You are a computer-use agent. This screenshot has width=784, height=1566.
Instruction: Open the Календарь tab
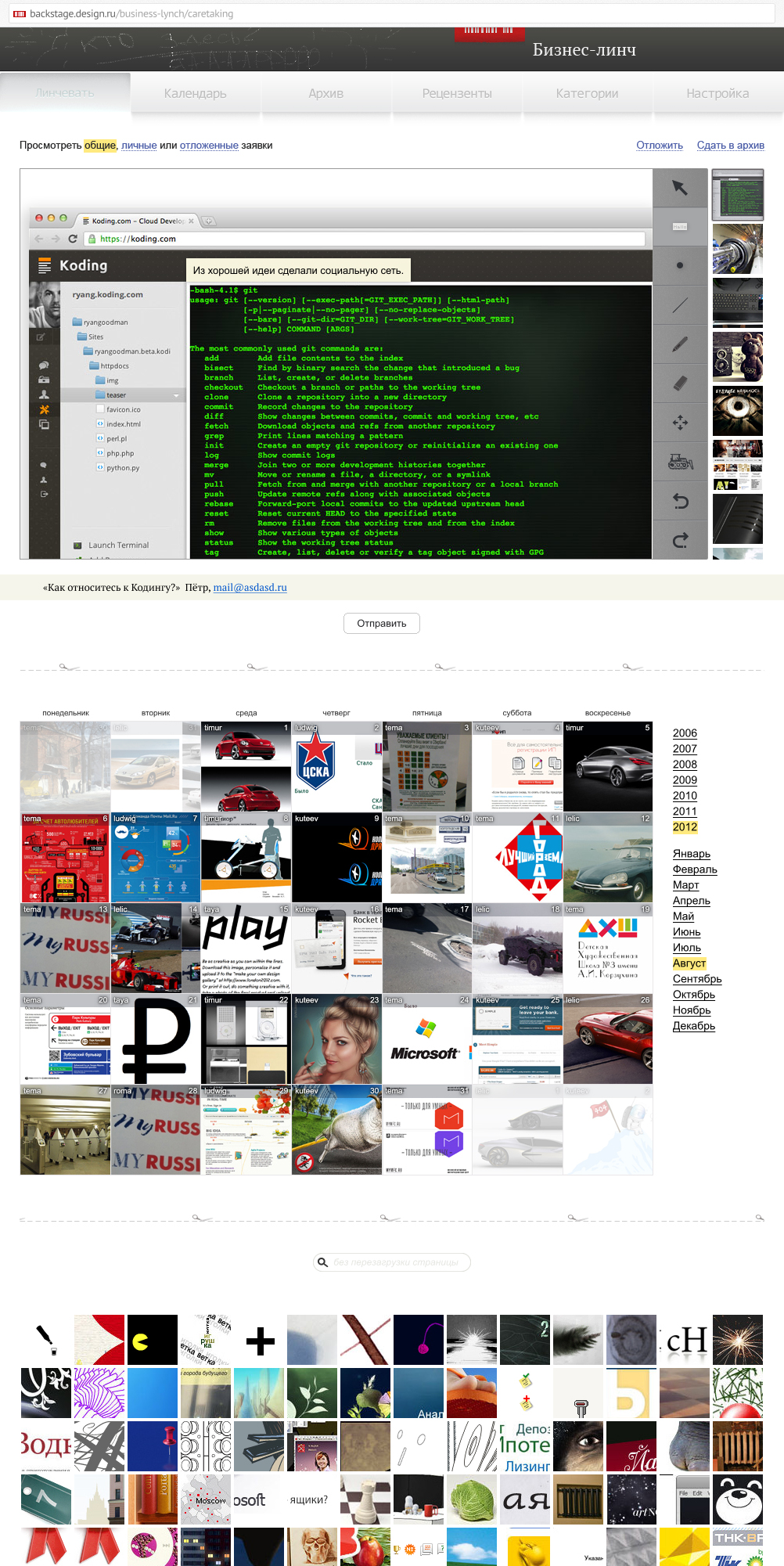[195, 93]
